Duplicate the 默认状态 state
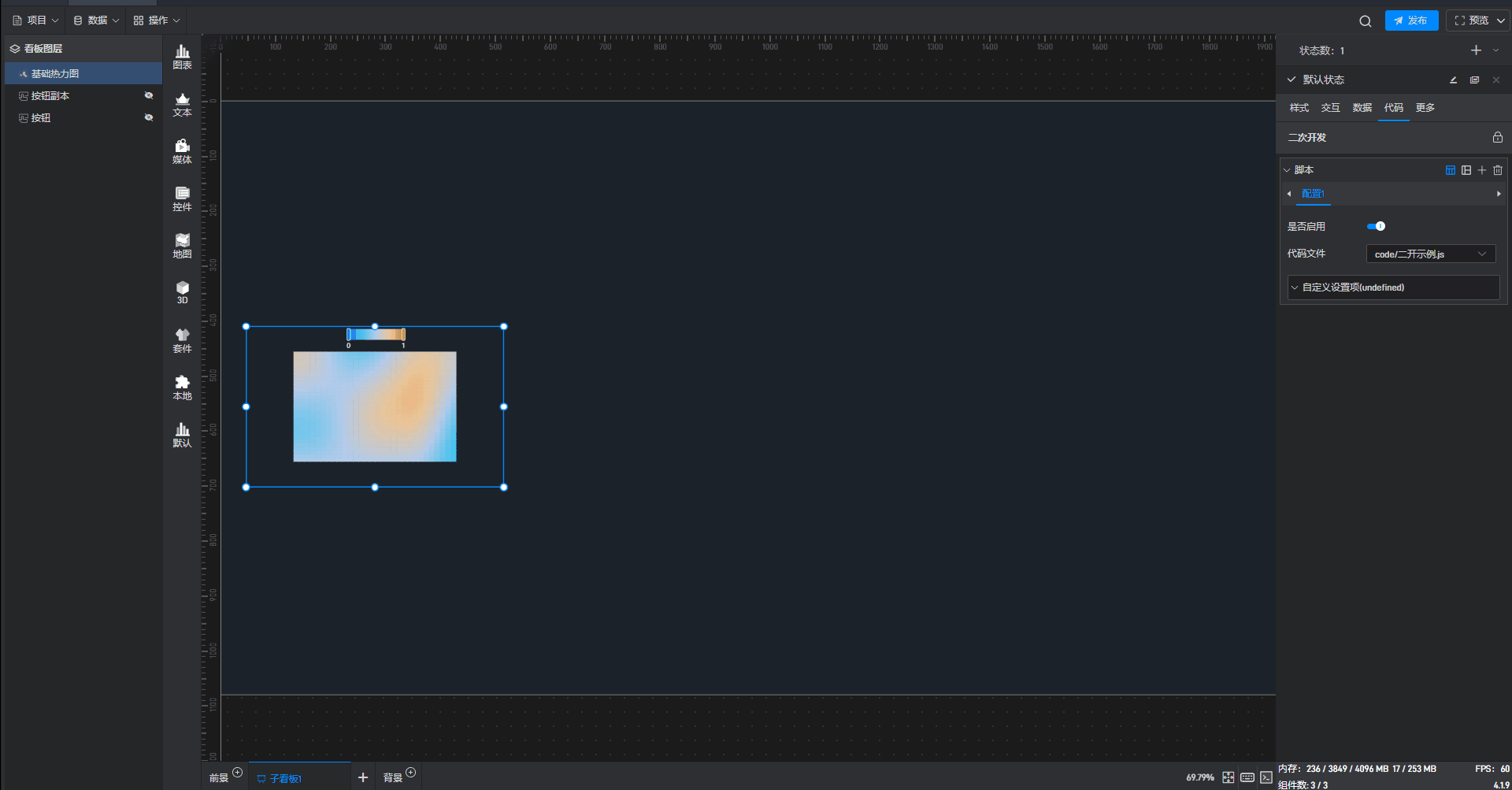 click(1474, 80)
